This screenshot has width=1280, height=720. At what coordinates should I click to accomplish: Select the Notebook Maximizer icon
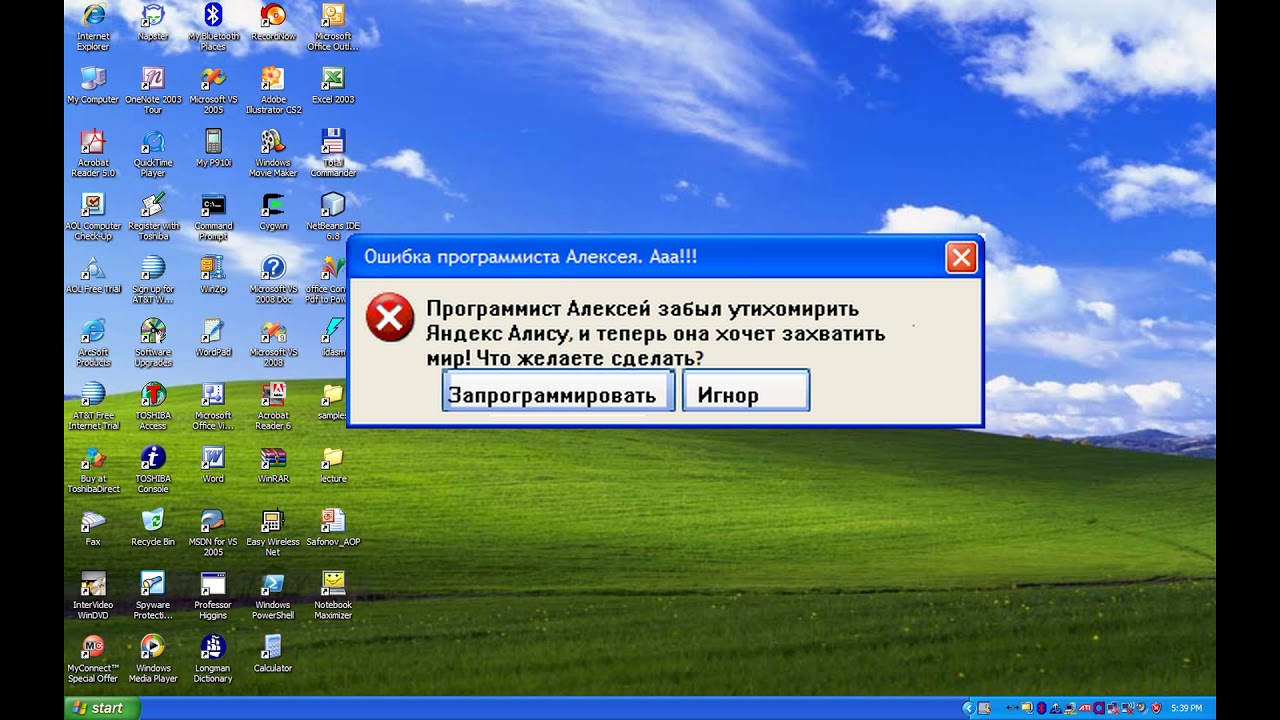[333, 594]
